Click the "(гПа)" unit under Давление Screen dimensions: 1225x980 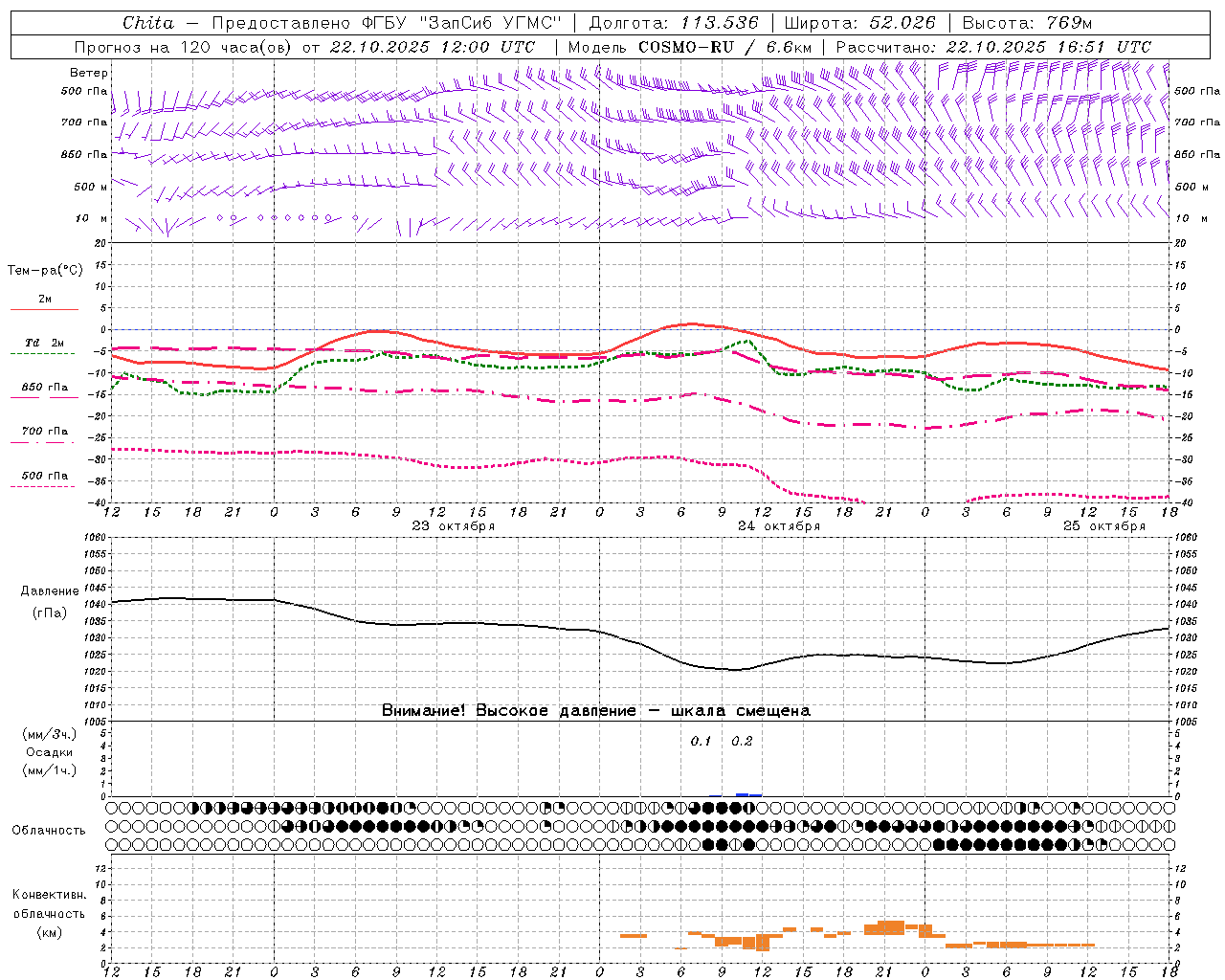50,613
